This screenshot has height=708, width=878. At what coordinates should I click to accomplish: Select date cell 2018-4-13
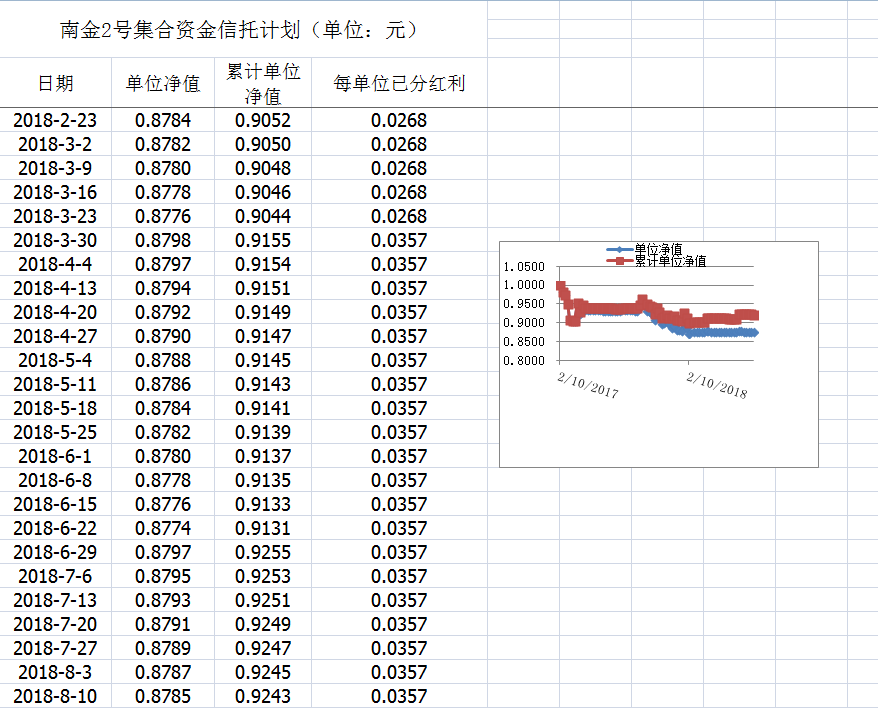click(x=55, y=288)
